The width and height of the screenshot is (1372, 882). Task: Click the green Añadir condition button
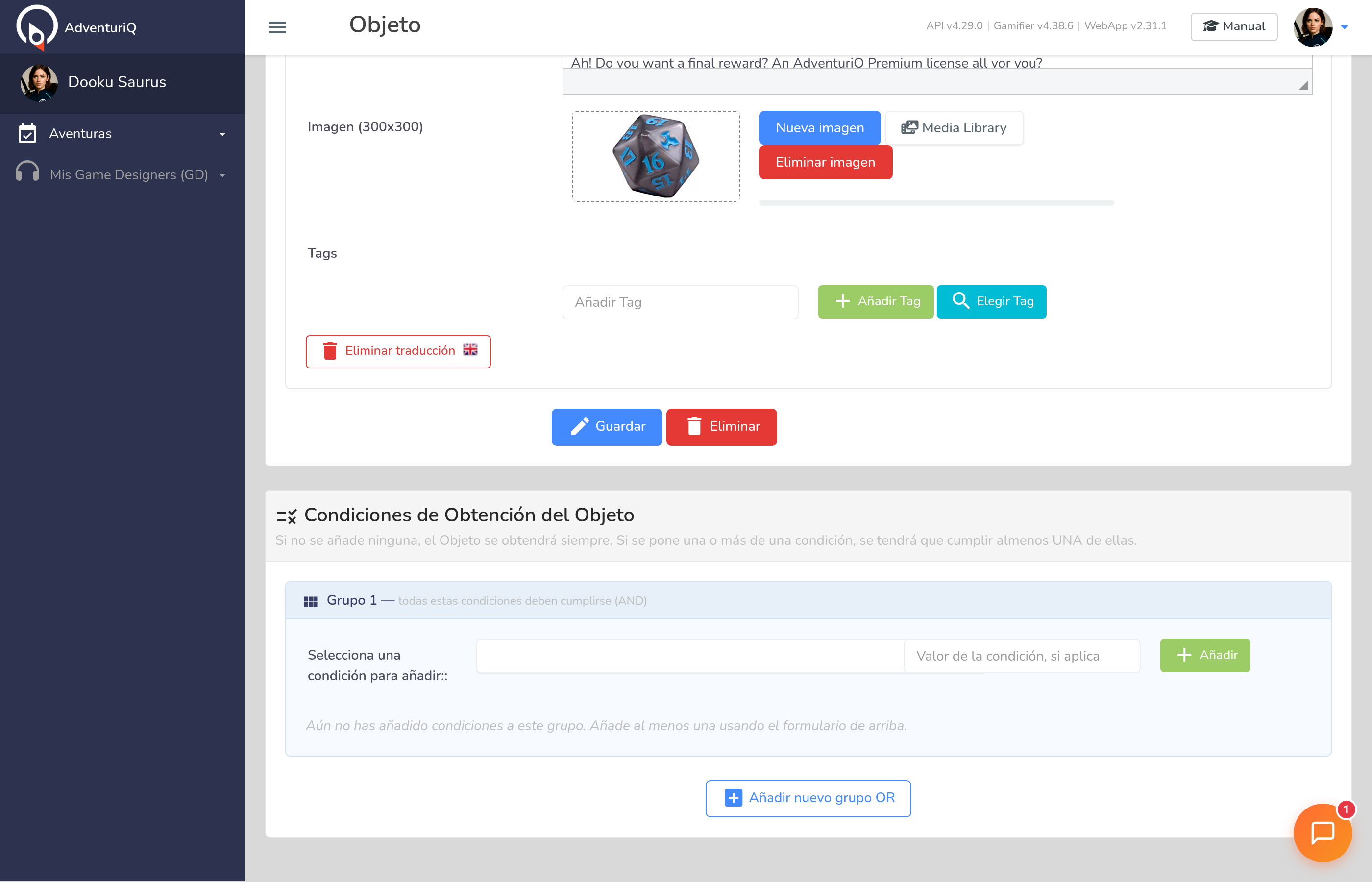1205,655
